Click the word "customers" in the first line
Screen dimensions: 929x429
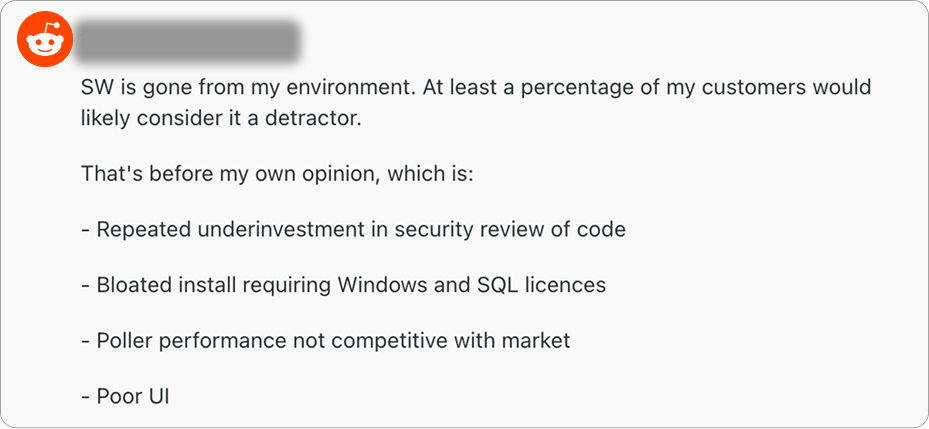click(760, 87)
